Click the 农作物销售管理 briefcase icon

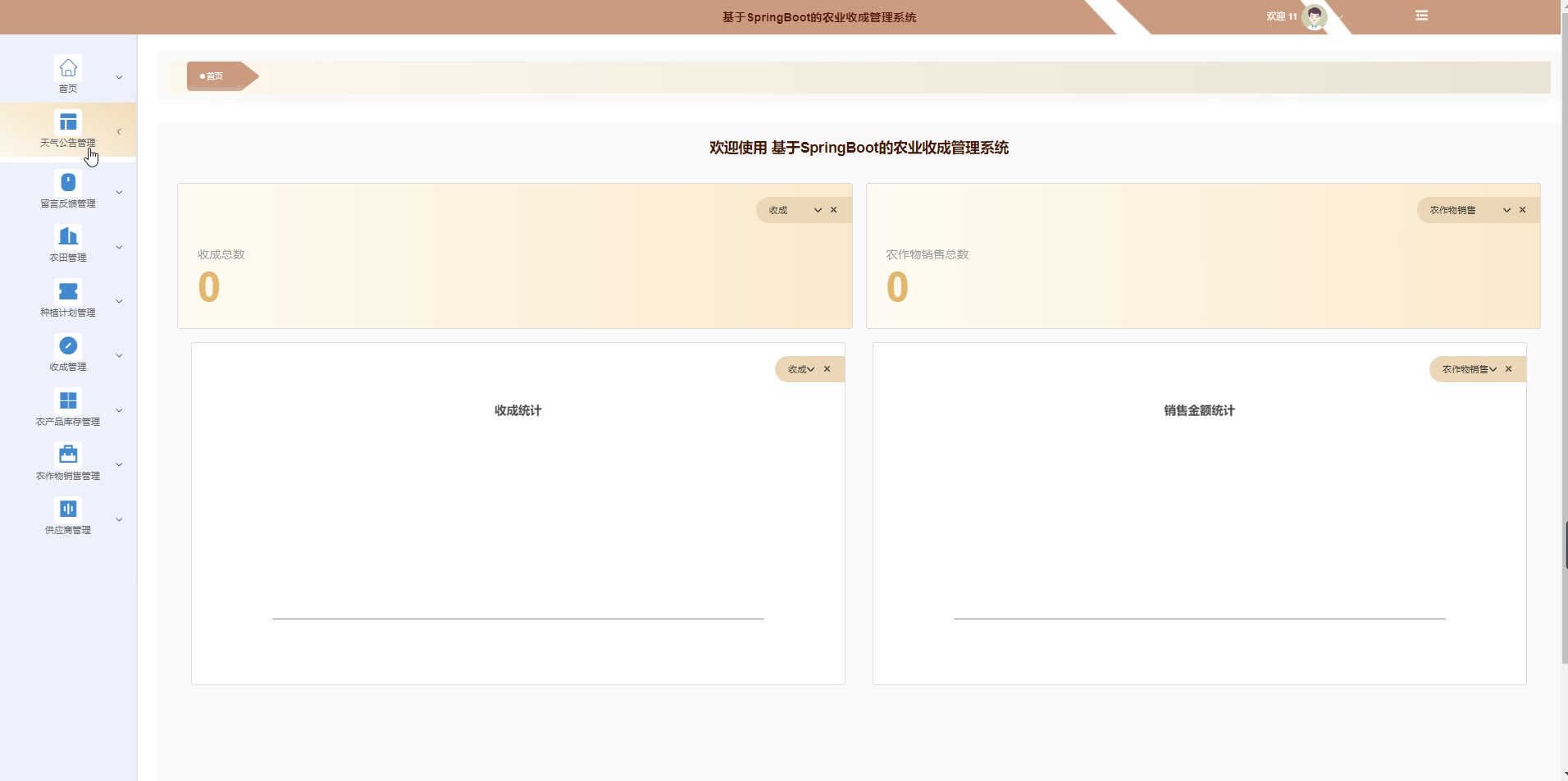[68, 454]
